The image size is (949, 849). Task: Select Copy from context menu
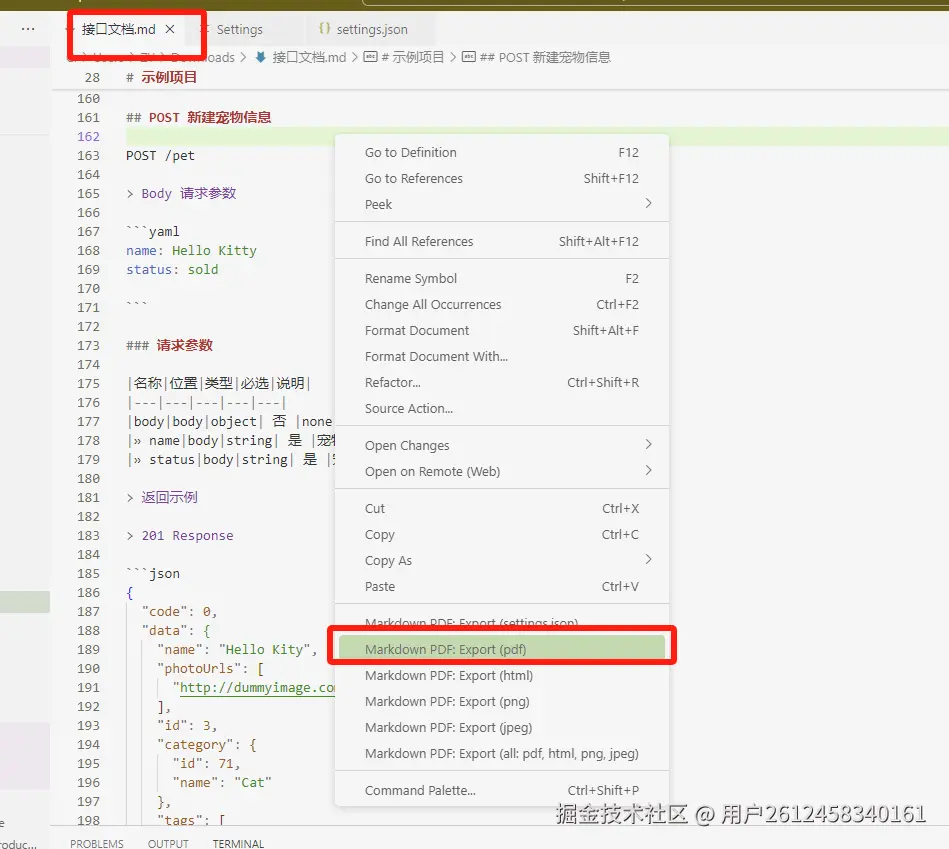tap(502, 534)
